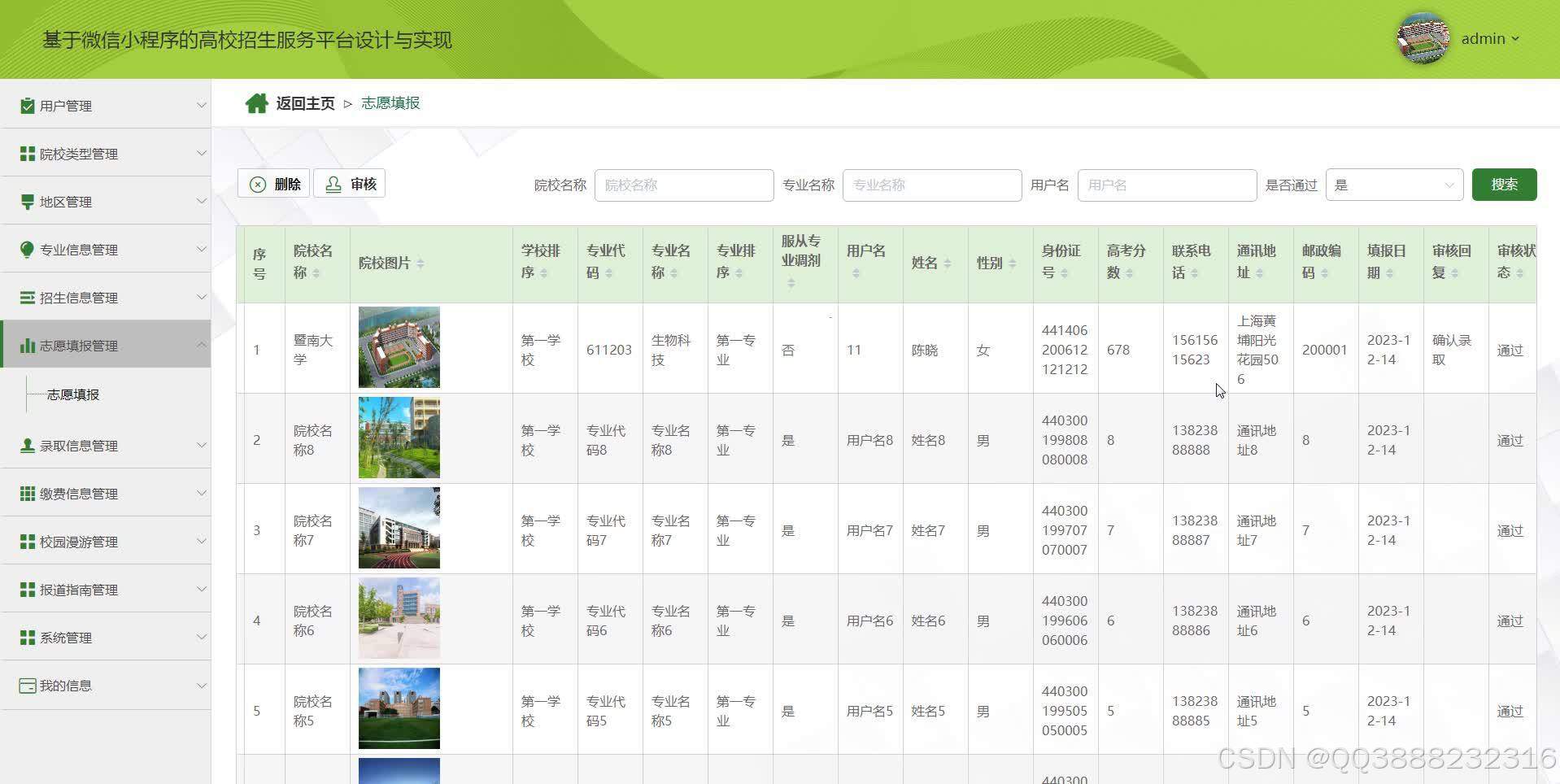Click the 审核状态 sort arrows
The image size is (1560, 784).
pyautogui.click(x=1519, y=273)
